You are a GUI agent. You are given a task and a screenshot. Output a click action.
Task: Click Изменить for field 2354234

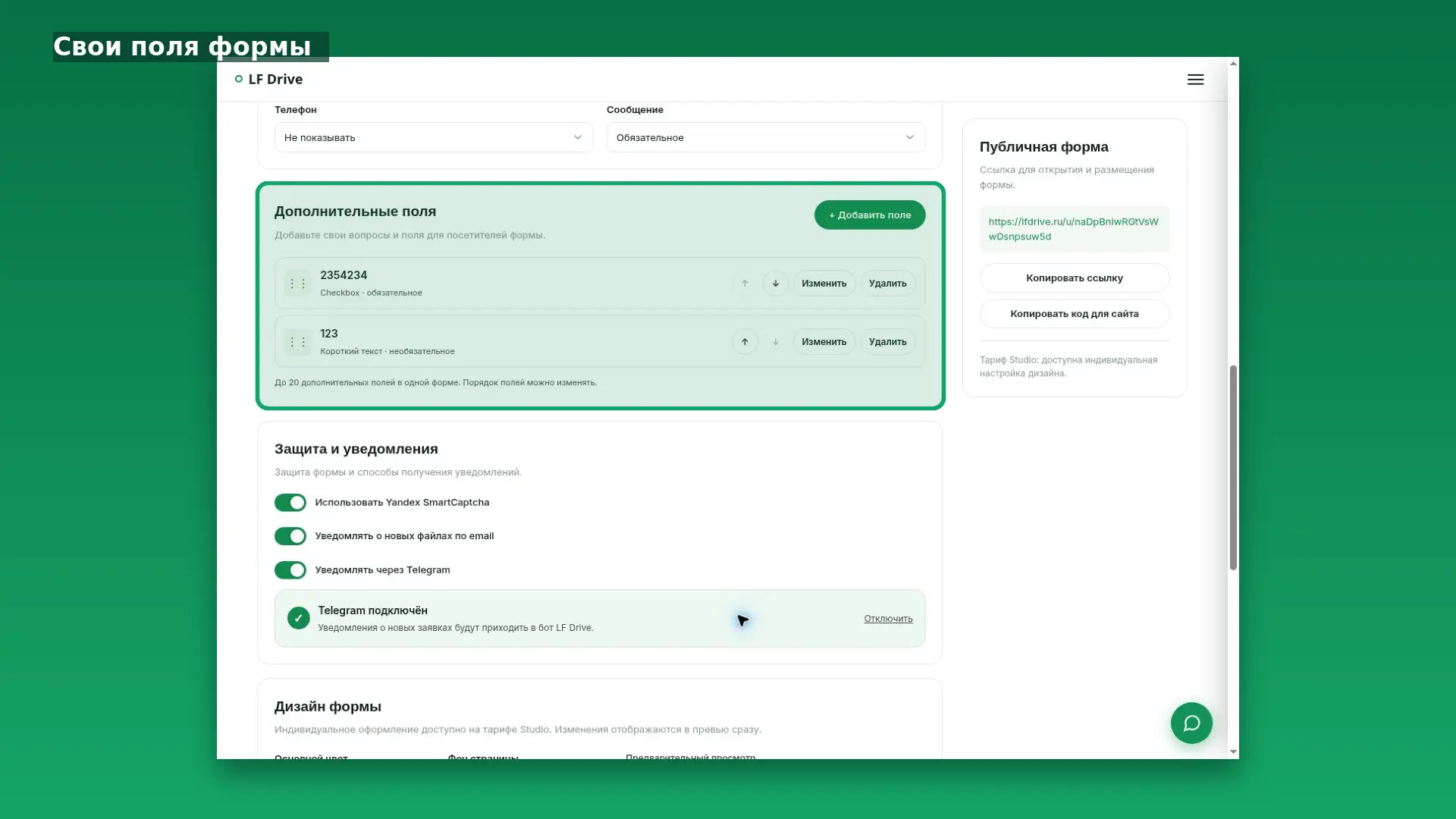(x=824, y=284)
